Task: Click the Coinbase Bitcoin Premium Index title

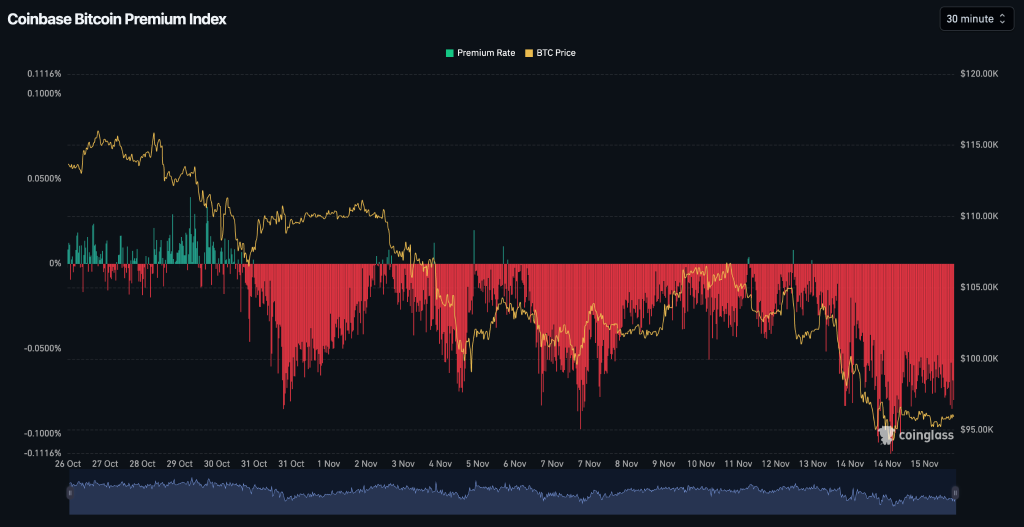Action: (x=117, y=20)
